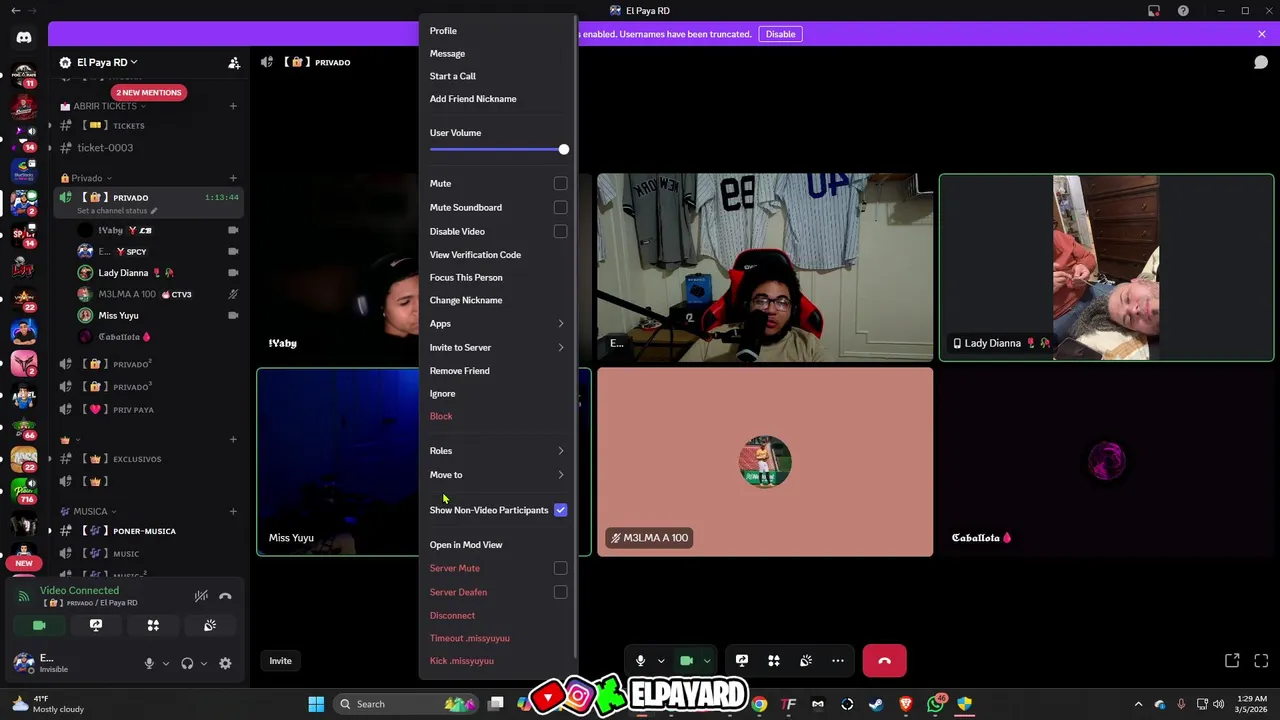Viewport: 1280px width, 720px height.
Task: Open invite people icon beside server name
Action: (234, 63)
